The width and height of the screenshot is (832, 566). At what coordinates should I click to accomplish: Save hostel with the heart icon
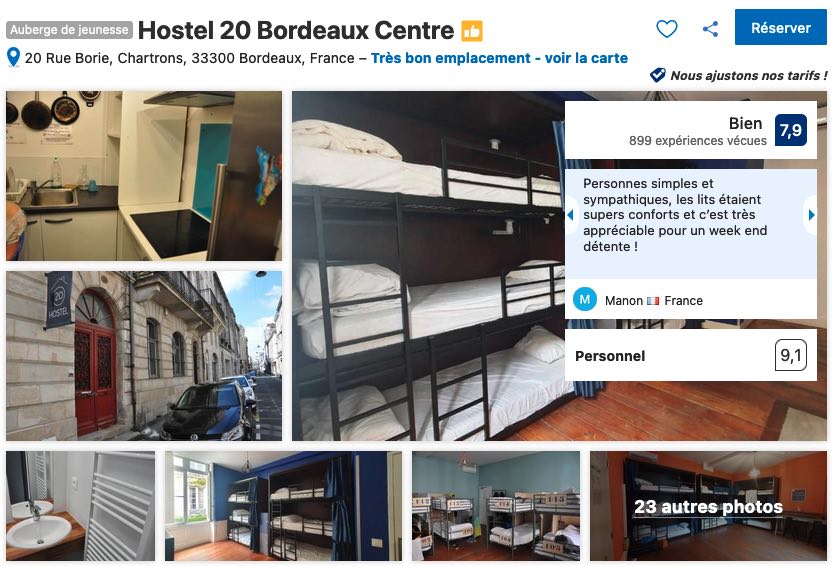tap(666, 29)
